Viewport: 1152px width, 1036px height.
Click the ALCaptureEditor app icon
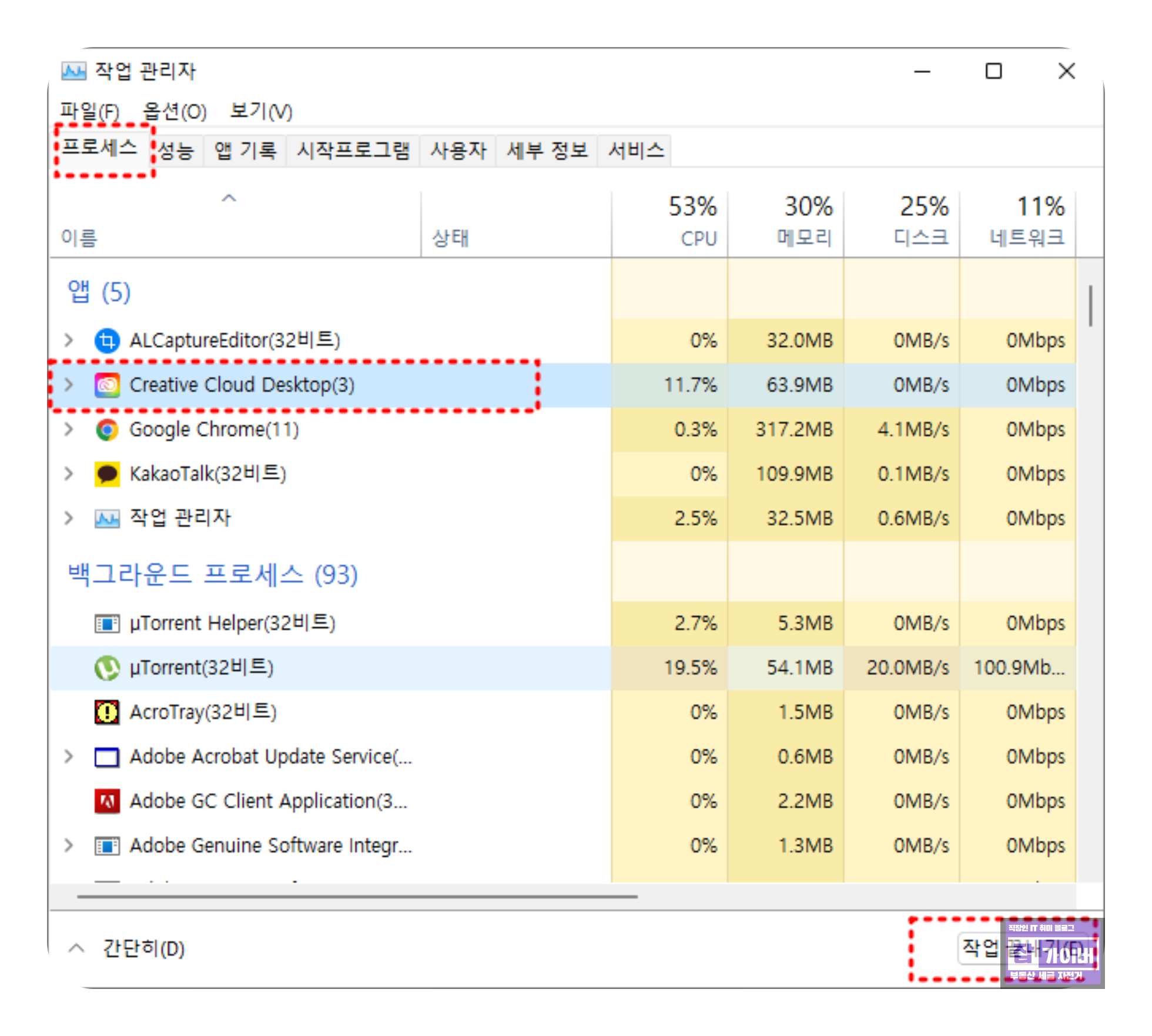coord(107,340)
